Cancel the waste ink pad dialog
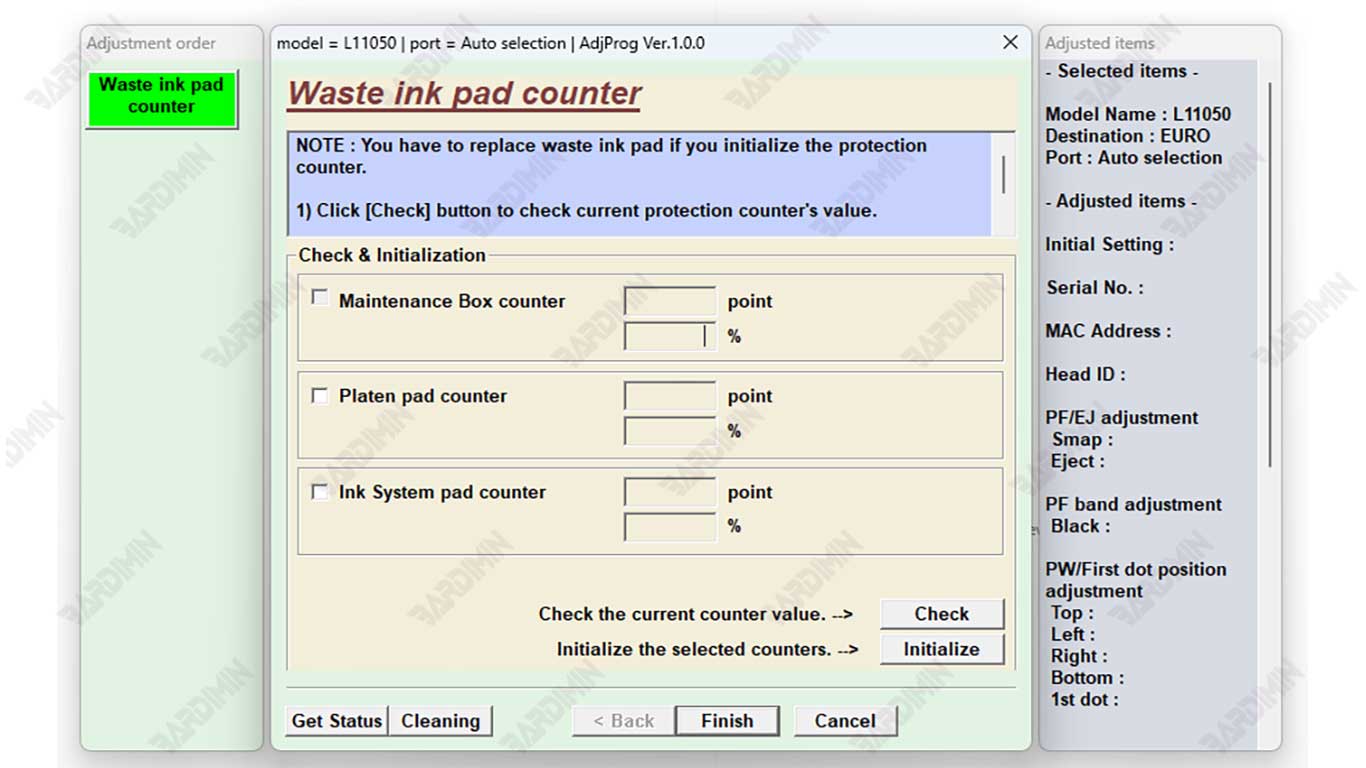This screenshot has height=768, width=1366. pyautogui.click(x=845, y=721)
